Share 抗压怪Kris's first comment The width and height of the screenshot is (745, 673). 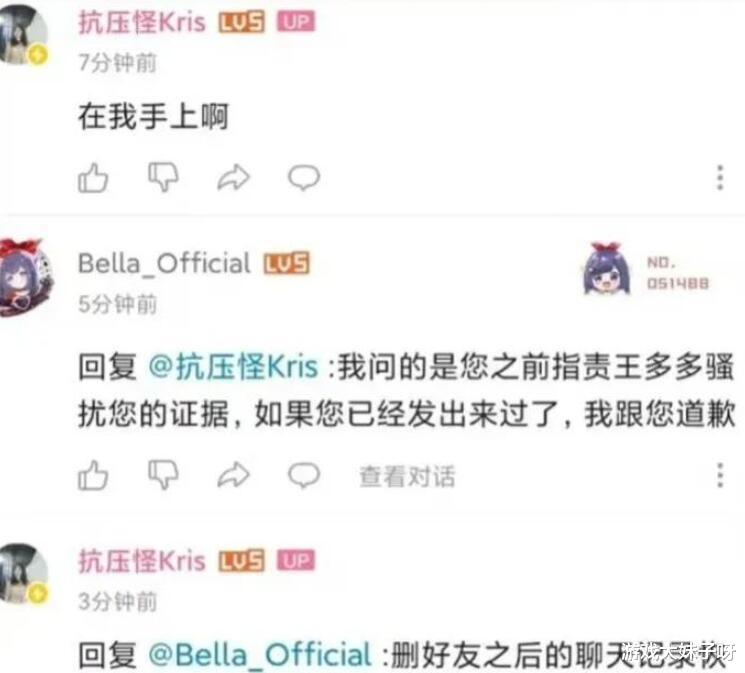click(233, 177)
